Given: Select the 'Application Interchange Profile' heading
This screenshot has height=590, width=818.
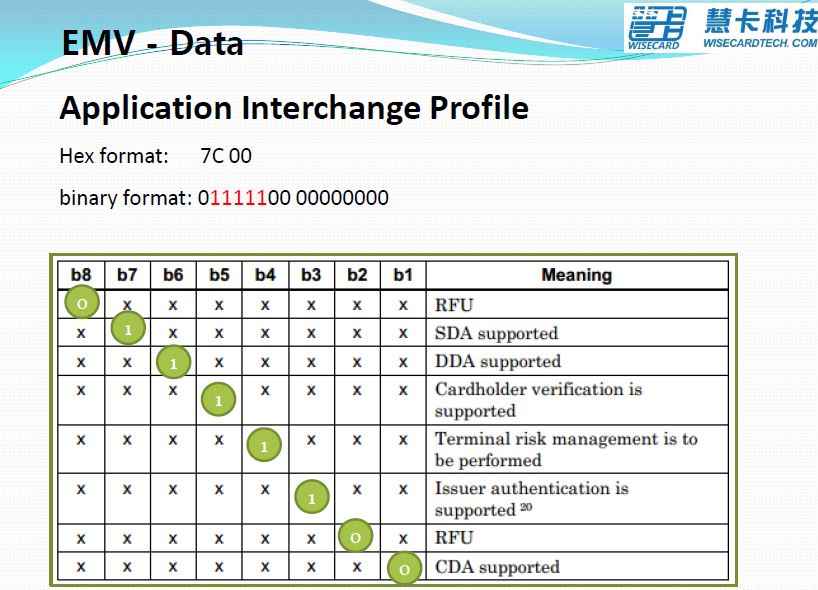Looking at the screenshot, I should coord(294,108).
